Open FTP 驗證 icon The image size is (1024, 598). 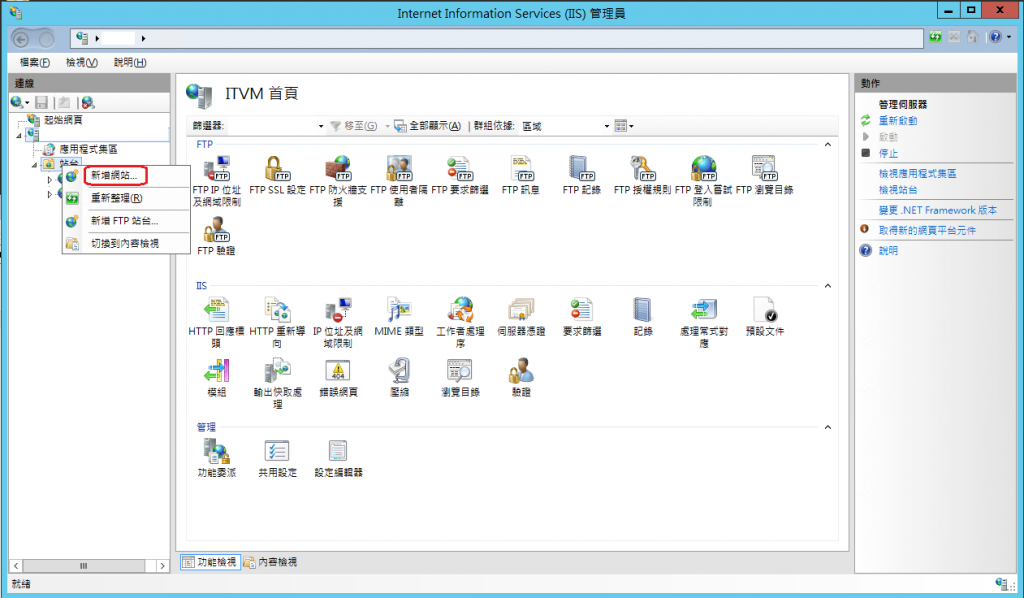coord(216,236)
